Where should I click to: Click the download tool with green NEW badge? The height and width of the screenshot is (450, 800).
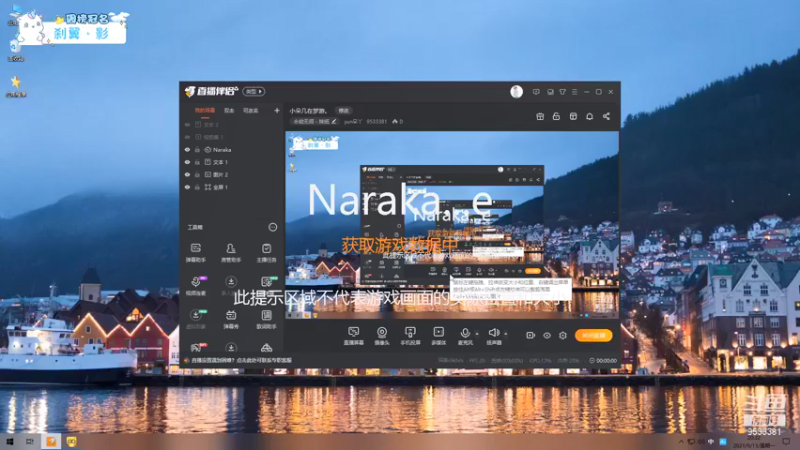pos(196,319)
